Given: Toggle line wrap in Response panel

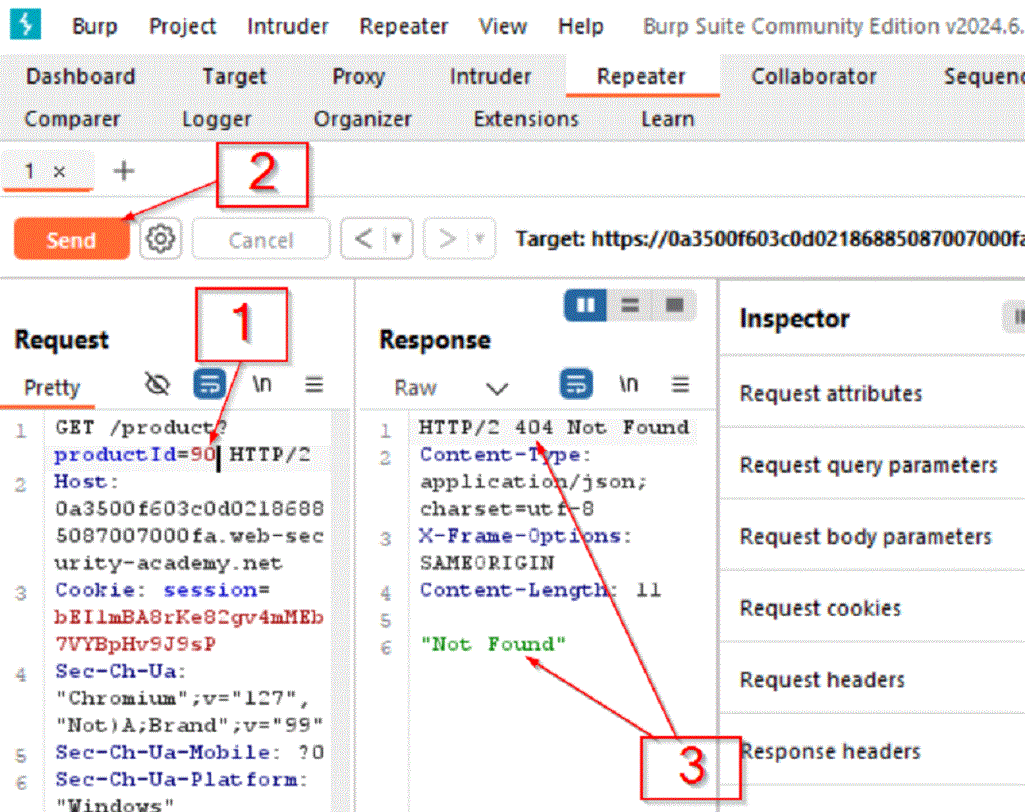Looking at the screenshot, I should coord(576,385).
